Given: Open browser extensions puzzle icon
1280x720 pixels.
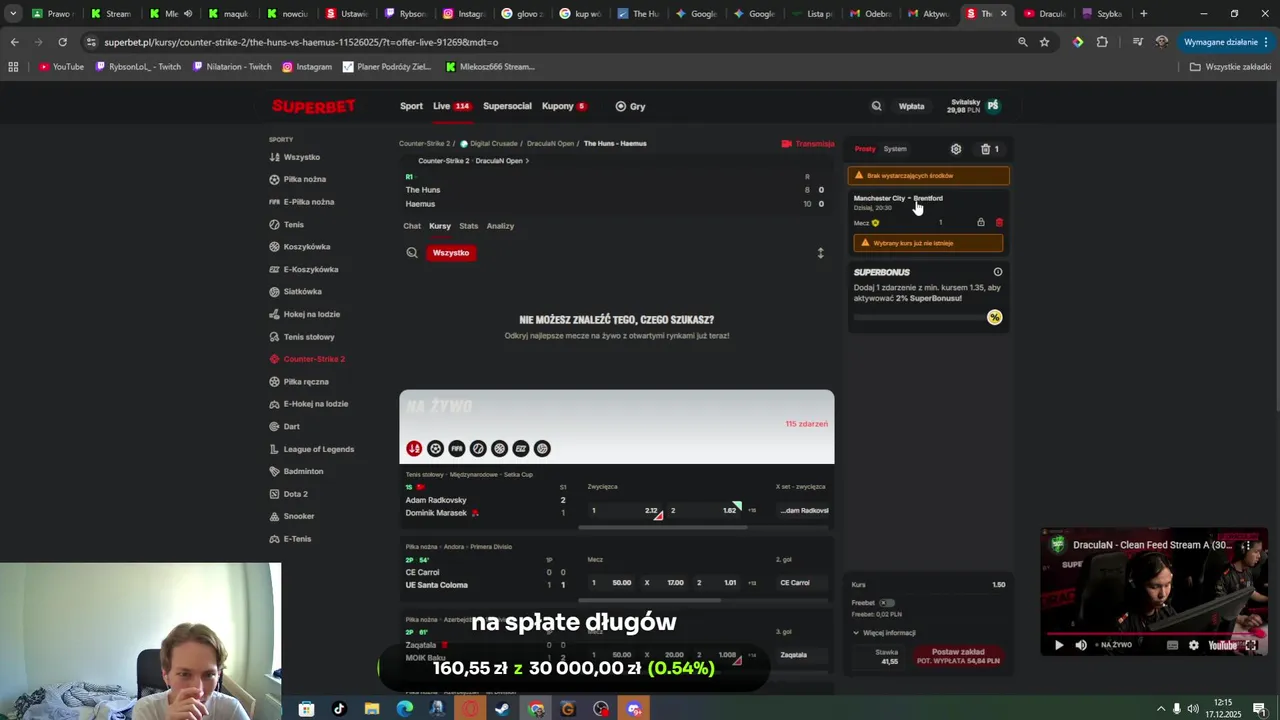Looking at the screenshot, I should pos(1102,42).
